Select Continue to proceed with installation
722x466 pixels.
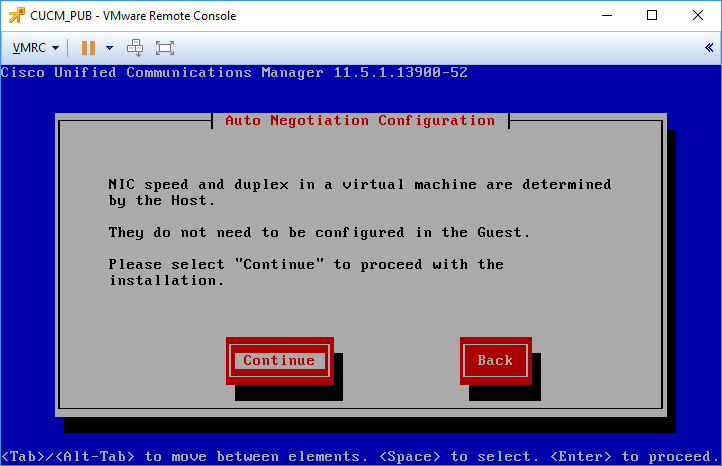279,361
